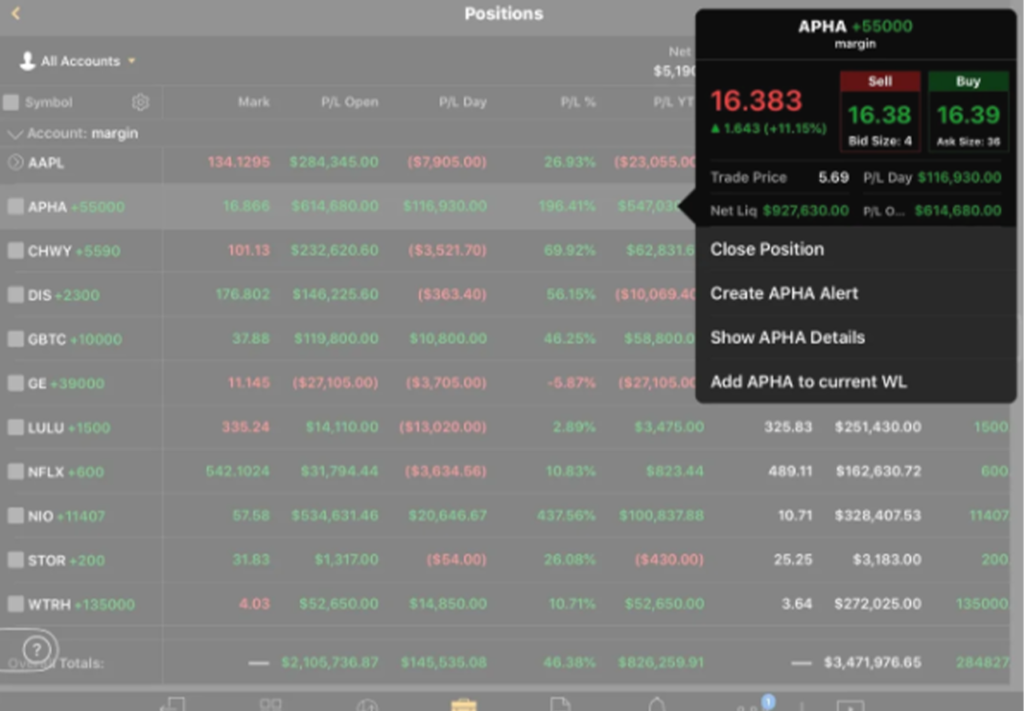
Task: Click the APHA P/L % value 196.41%
Action: click(567, 206)
